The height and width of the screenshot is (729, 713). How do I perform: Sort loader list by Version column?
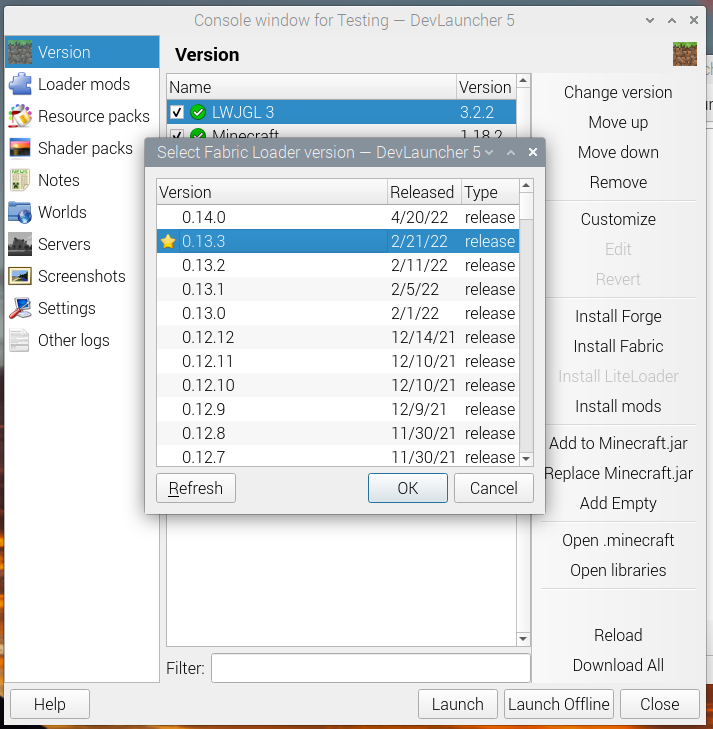click(x=271, y=192)
